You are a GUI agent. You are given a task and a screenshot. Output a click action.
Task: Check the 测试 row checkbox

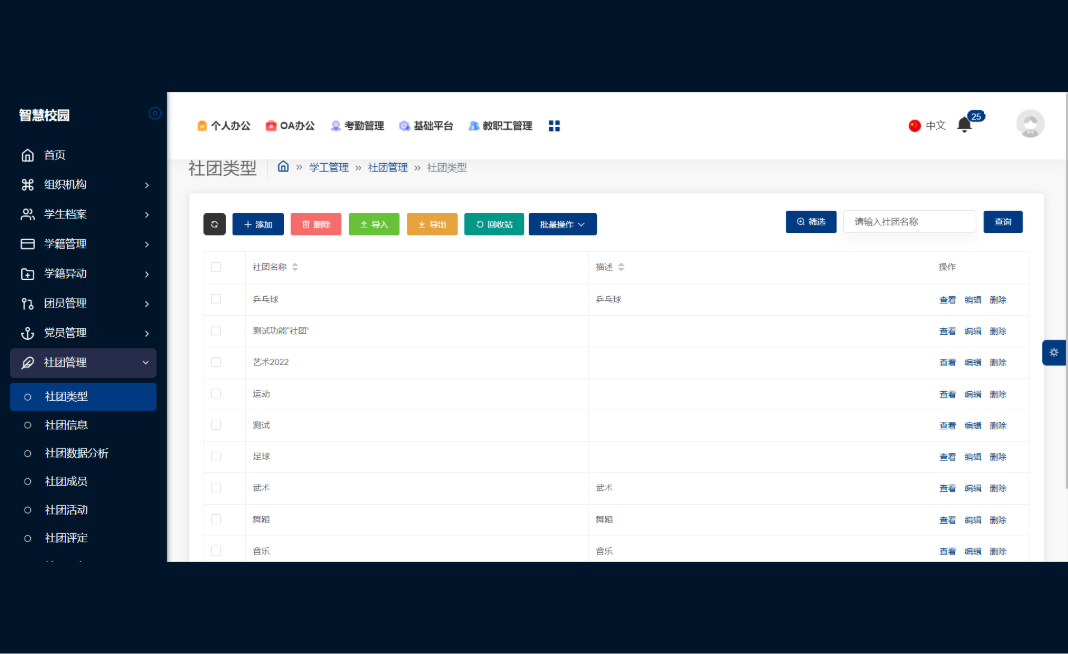[x=216, y=424]
